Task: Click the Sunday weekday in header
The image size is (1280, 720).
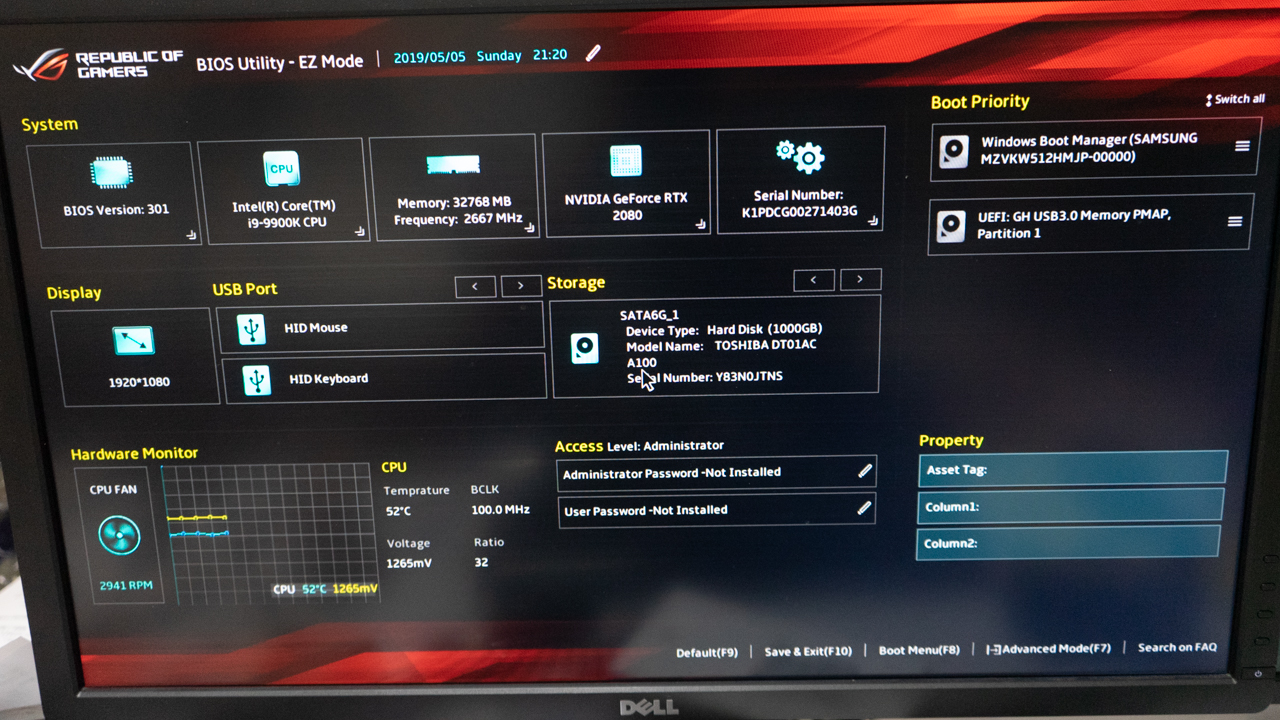Action: [x=499, y=56]
